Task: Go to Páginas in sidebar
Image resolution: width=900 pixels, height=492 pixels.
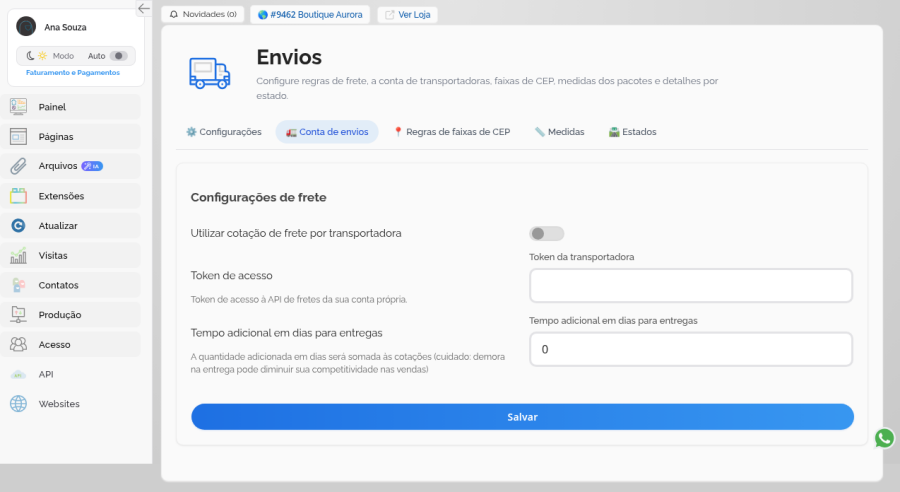Action: point(71,137)
